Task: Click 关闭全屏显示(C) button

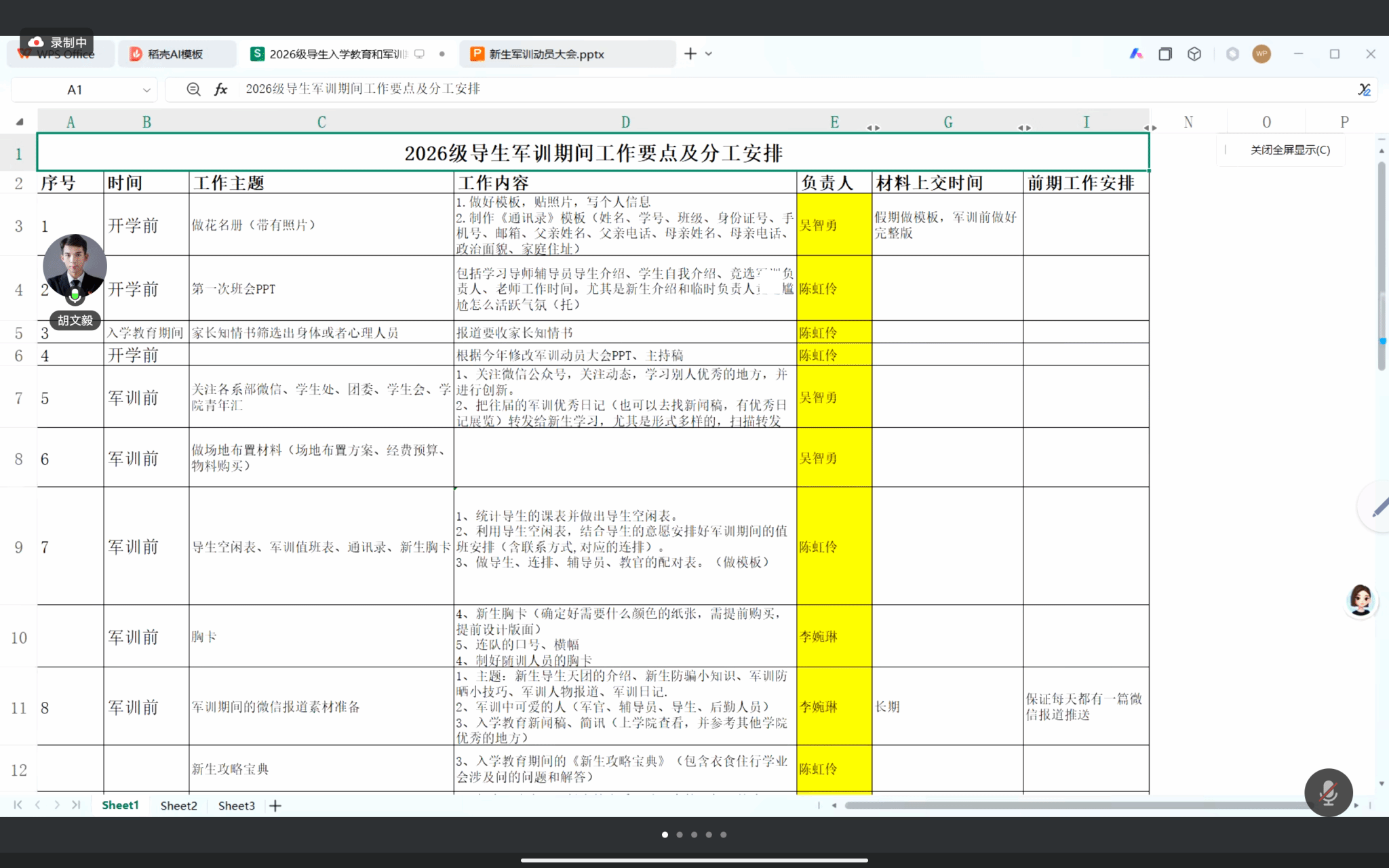Action: (1290, 150)
